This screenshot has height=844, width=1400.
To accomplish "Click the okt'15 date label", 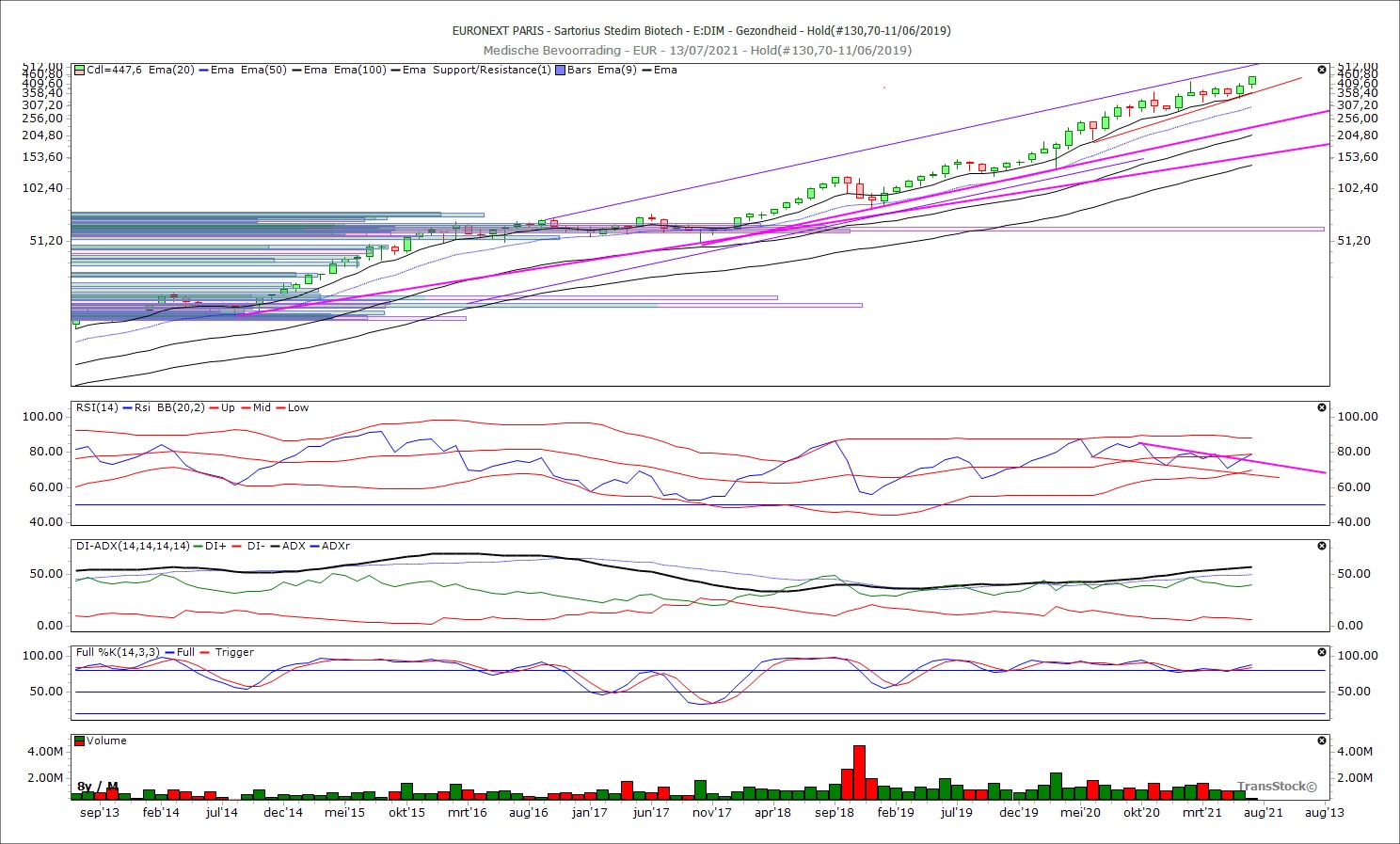I will tap(406, 812).
